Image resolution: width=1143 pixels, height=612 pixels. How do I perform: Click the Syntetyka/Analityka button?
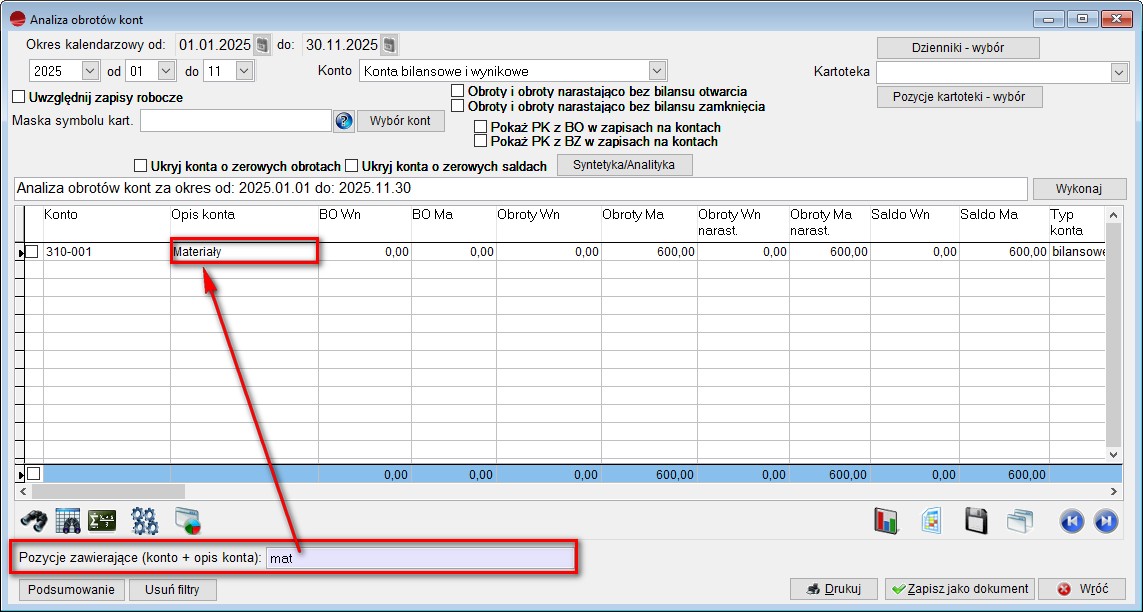click(624, 166)
